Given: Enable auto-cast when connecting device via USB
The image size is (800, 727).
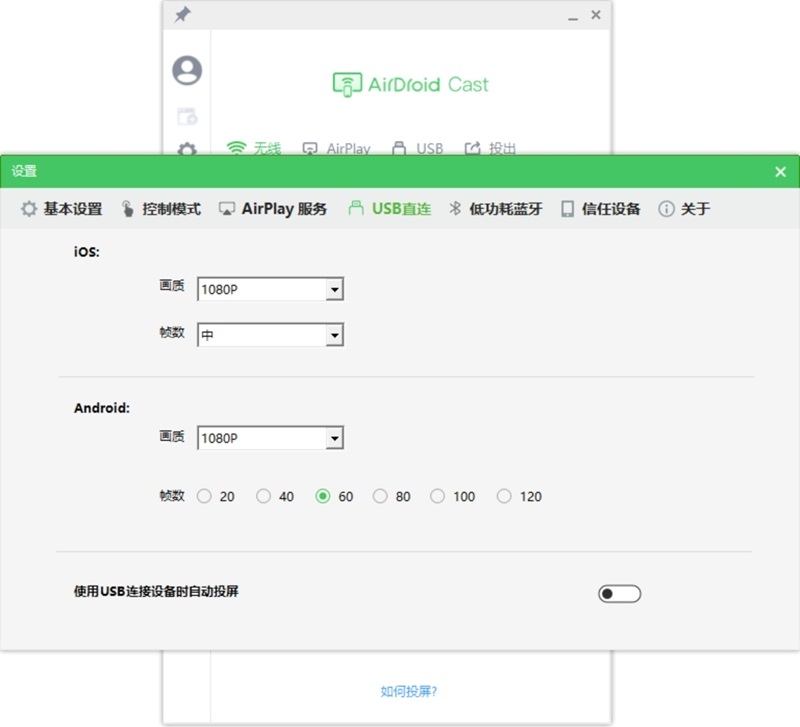Looking at the screenshot, I should [x=618, y=593].
